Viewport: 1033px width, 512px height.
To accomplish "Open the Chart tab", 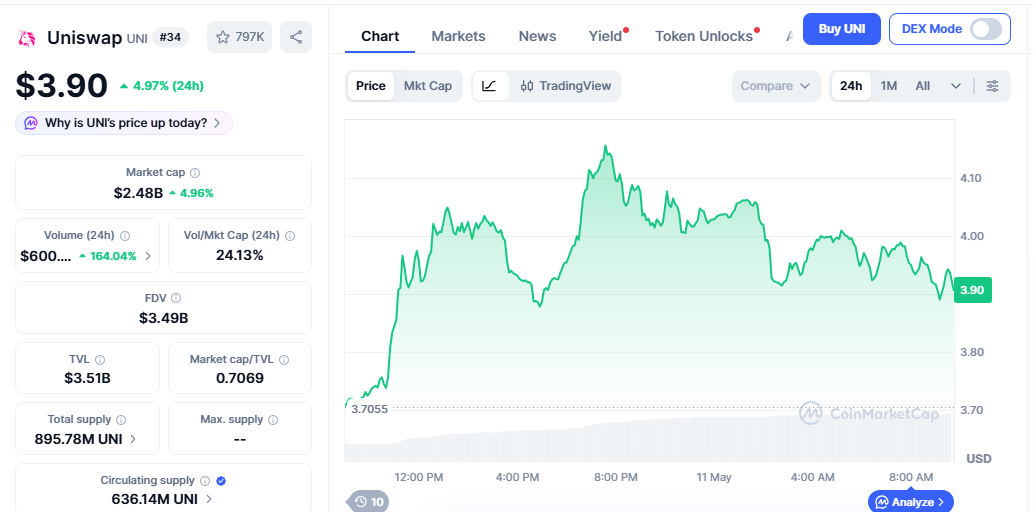I will 380,36.
